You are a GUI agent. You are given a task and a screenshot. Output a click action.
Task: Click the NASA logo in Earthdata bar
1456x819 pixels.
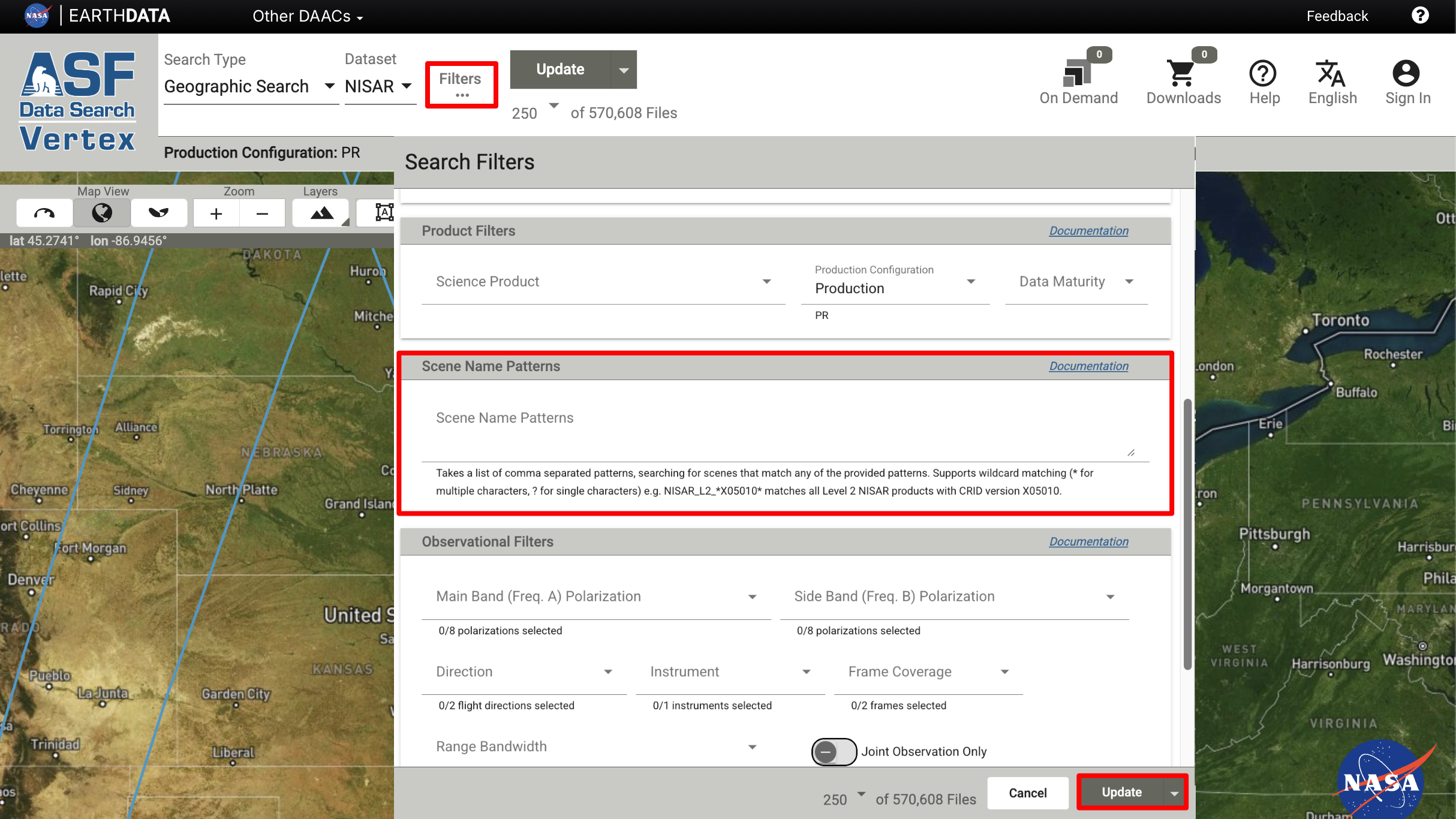point(37,16)
